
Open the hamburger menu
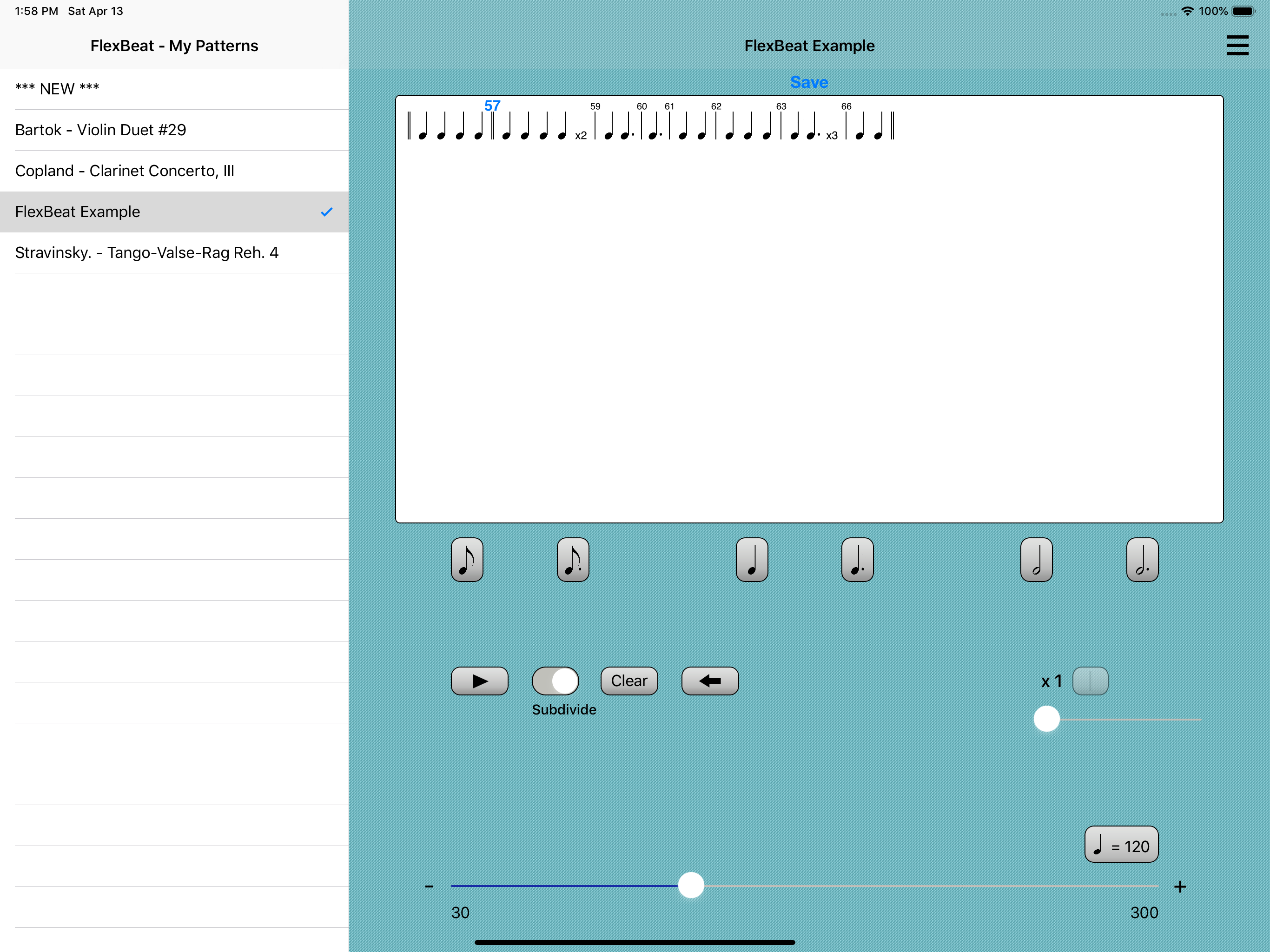(1237, 46)
